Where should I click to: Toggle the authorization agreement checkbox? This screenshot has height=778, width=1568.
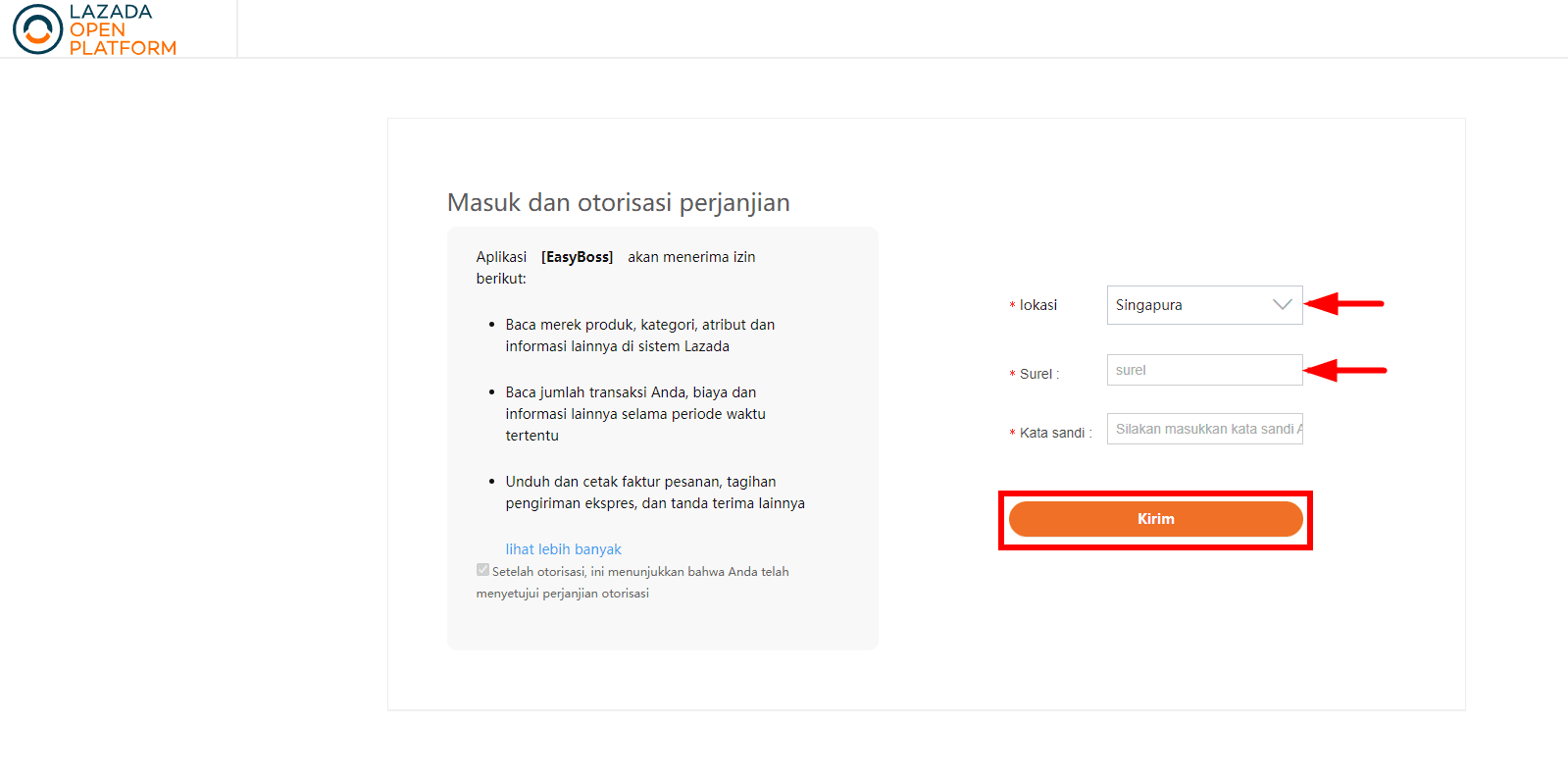pos(482,570)
